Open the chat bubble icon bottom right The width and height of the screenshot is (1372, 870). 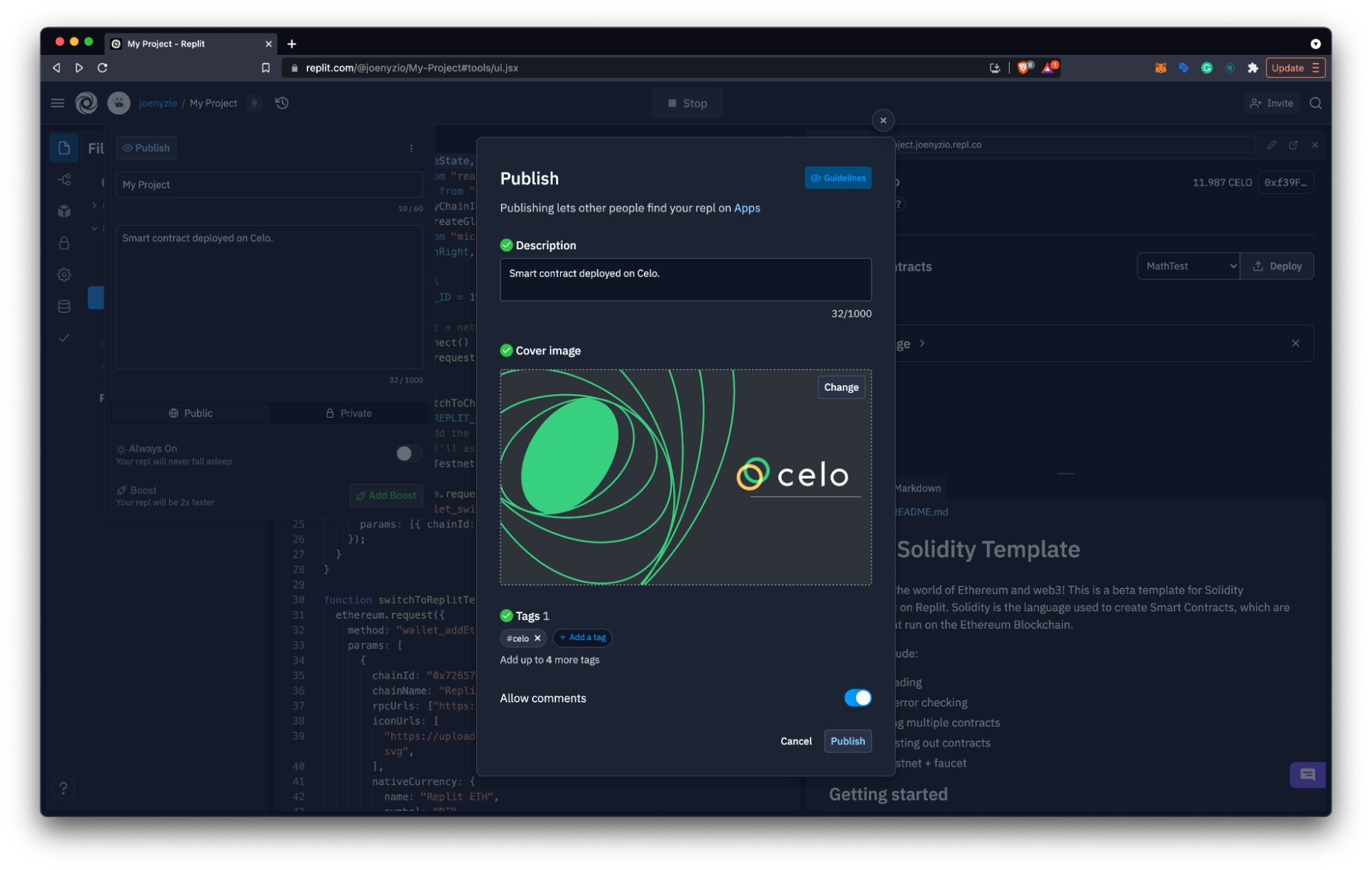tap(1307, 775)
